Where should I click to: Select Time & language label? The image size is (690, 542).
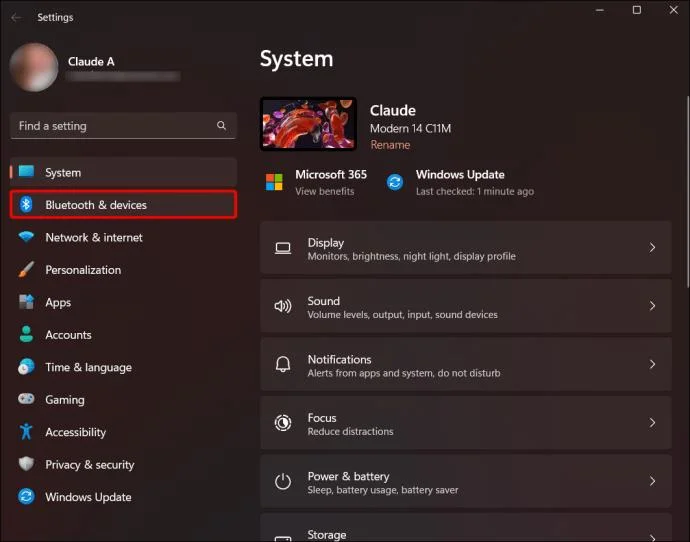[x=88, y=367]
